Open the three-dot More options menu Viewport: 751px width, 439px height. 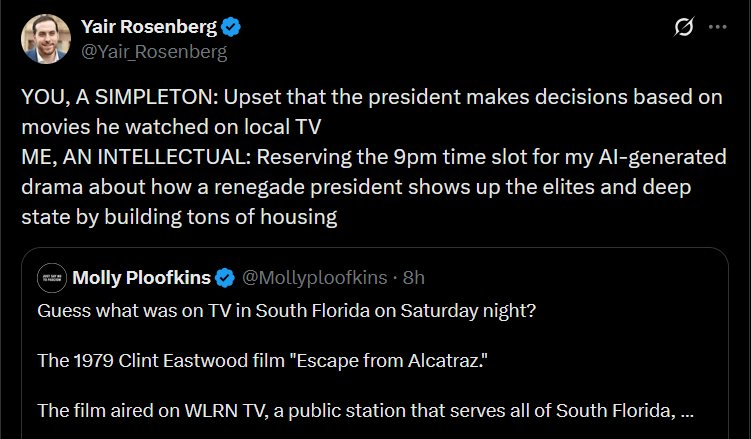[x=717, y=28]
